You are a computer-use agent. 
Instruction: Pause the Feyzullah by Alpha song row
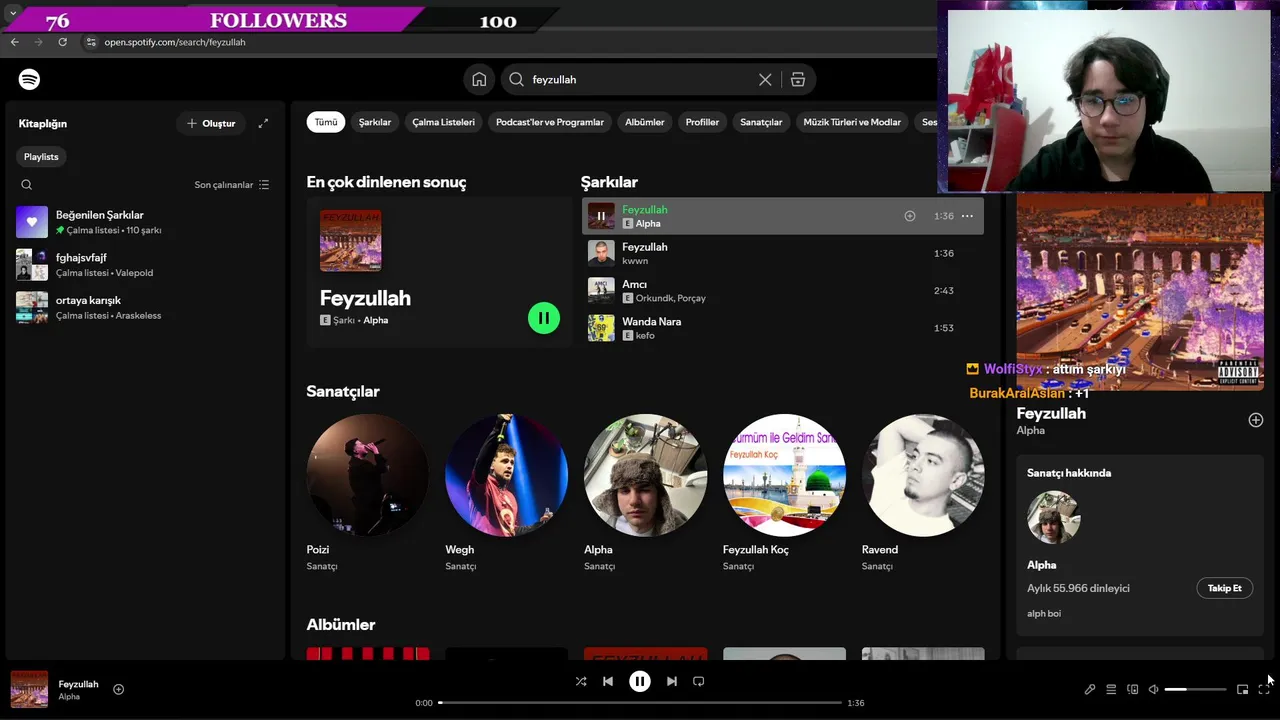[x=601, y=216]
